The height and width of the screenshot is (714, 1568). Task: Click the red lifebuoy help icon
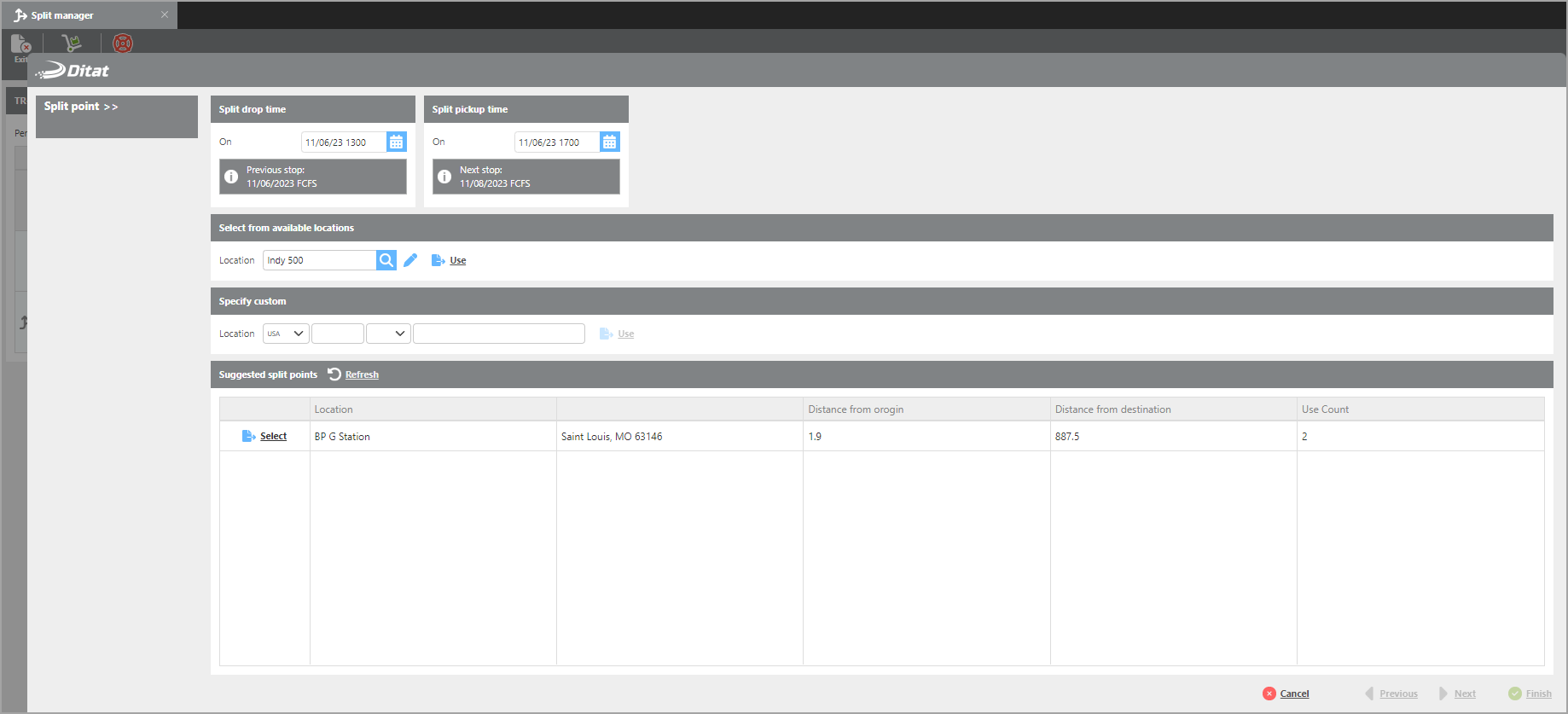click(123, 44)
